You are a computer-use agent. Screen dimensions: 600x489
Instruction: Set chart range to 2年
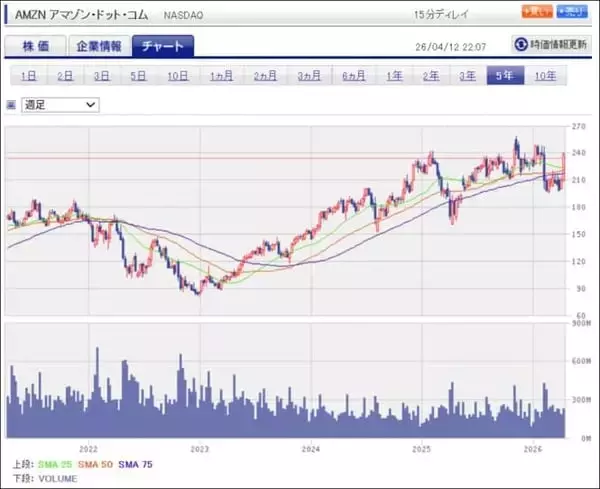(431, 76)
